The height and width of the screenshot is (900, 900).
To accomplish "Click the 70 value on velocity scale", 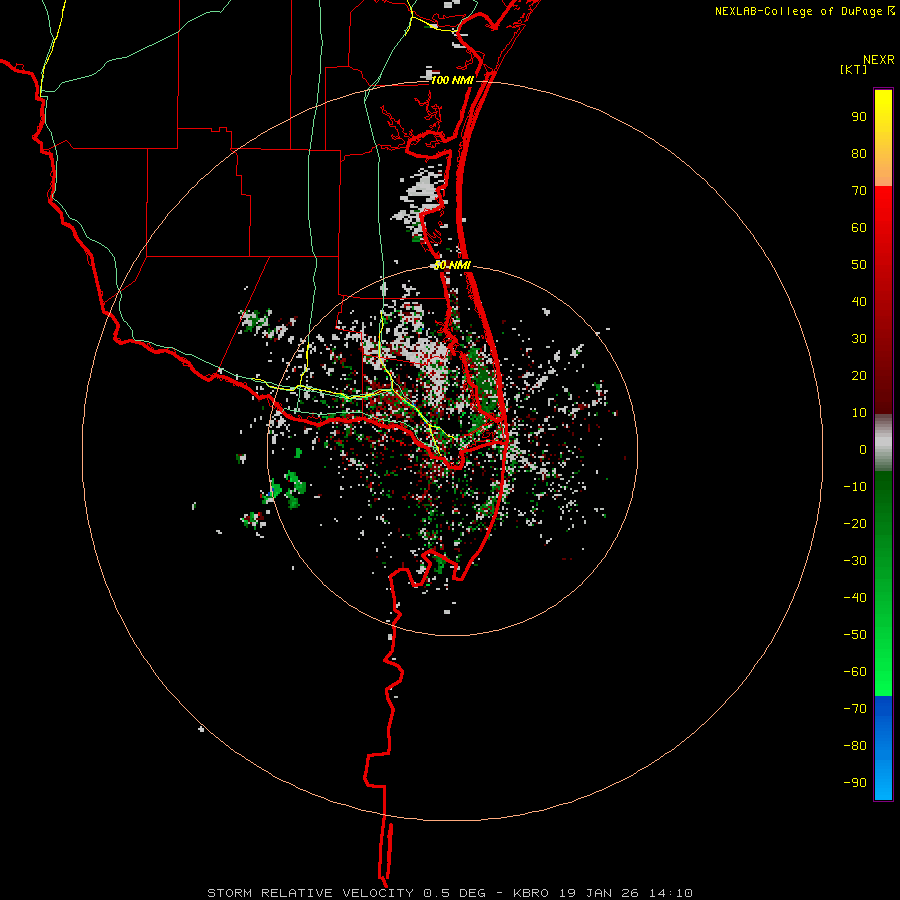I will pyautogui.click(x=859, y=191).
